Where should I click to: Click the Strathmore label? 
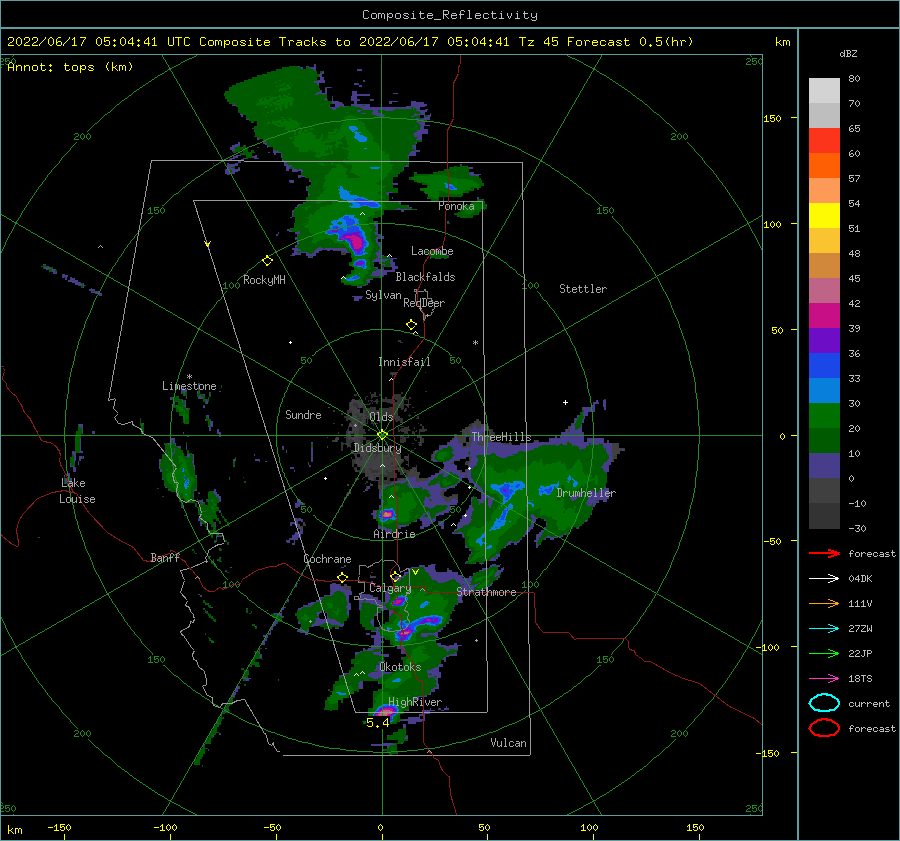coord(486,592)
